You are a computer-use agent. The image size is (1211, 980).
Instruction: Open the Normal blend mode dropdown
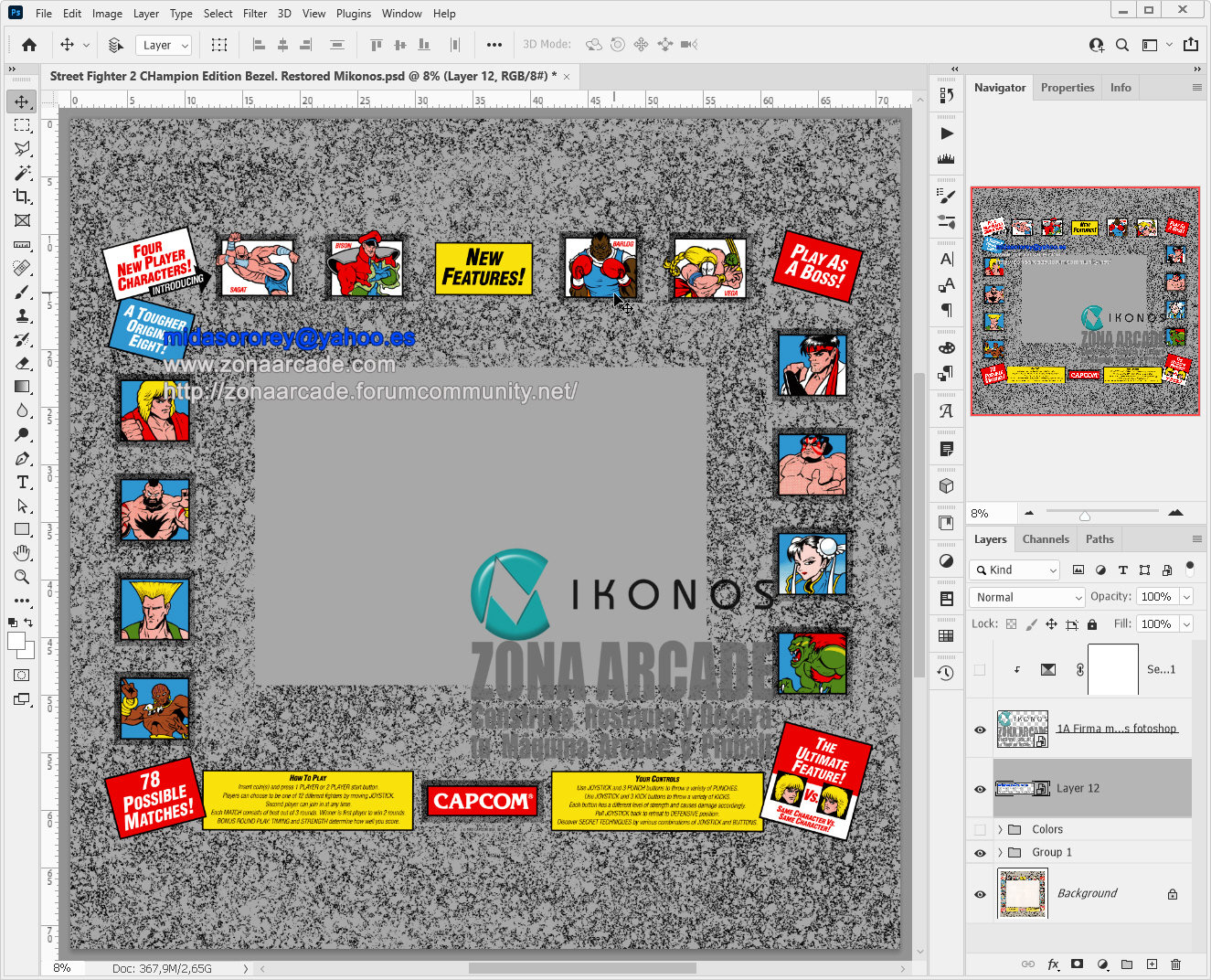(1025, 596)
